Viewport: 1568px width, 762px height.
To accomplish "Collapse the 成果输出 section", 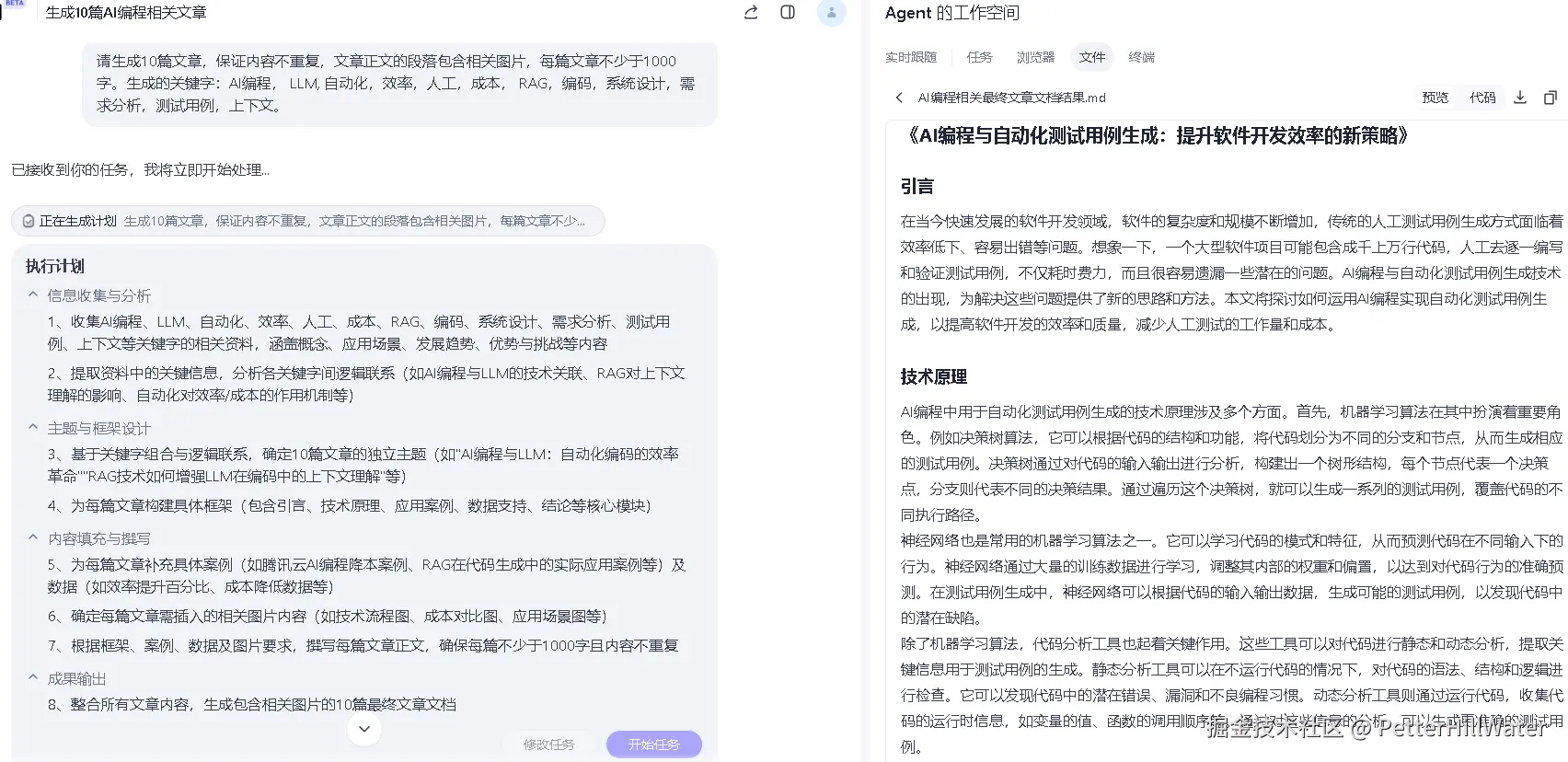I will point(33,677).
